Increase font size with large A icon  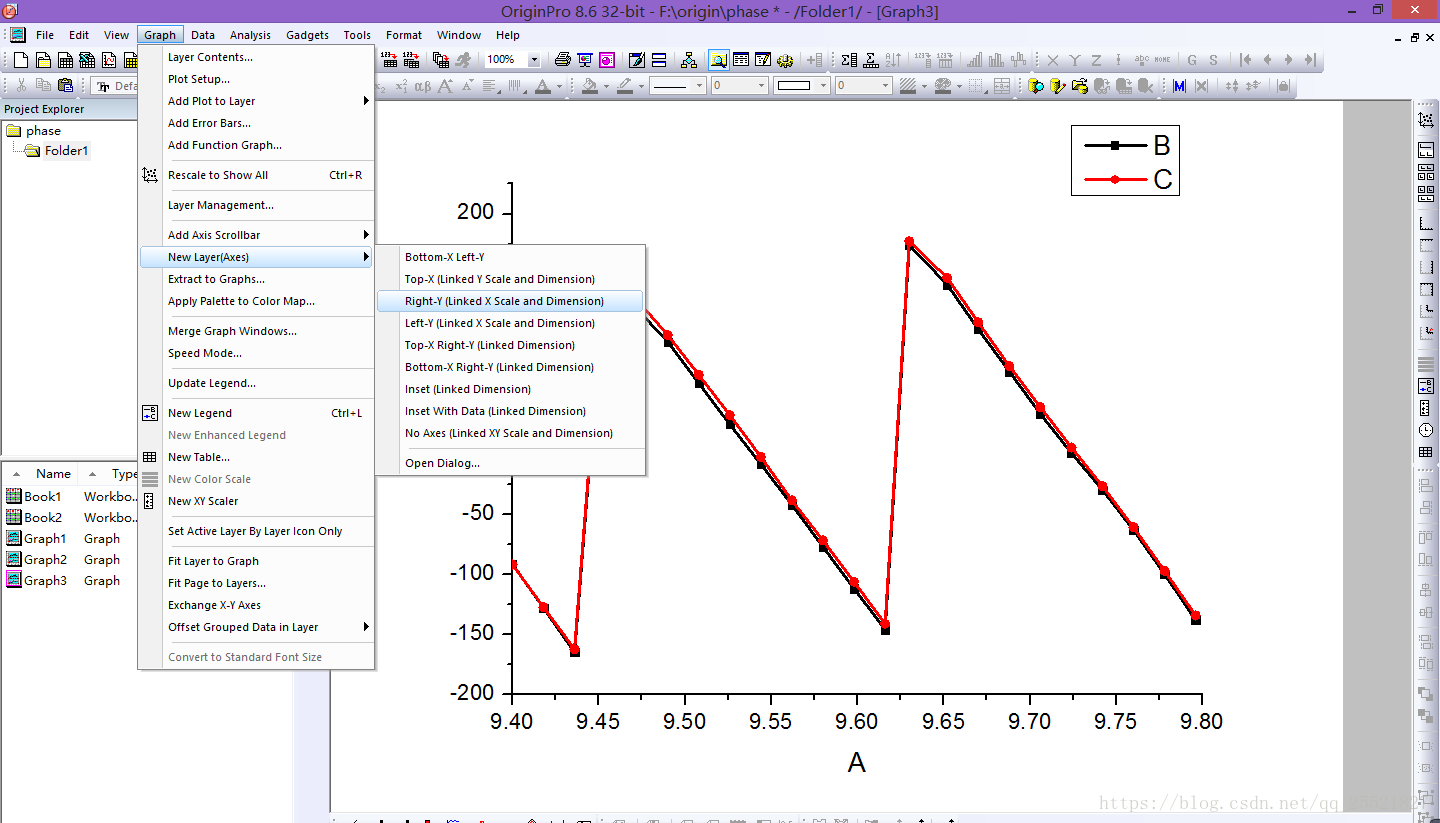tap(445, 86)
